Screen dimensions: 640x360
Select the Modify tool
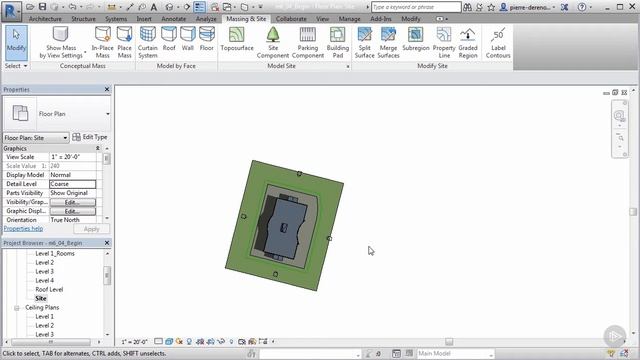click(16, 43)
